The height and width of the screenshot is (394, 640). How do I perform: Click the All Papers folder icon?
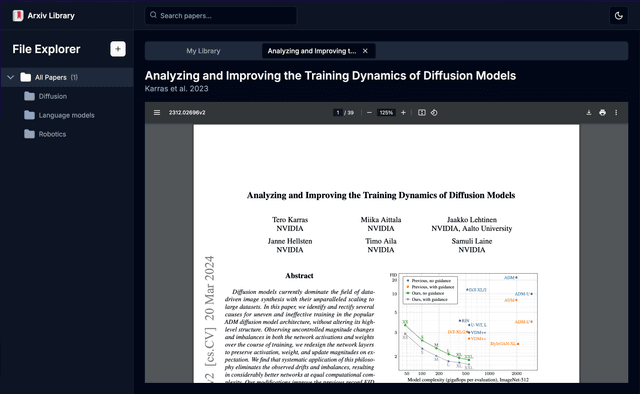click(25, 77)
